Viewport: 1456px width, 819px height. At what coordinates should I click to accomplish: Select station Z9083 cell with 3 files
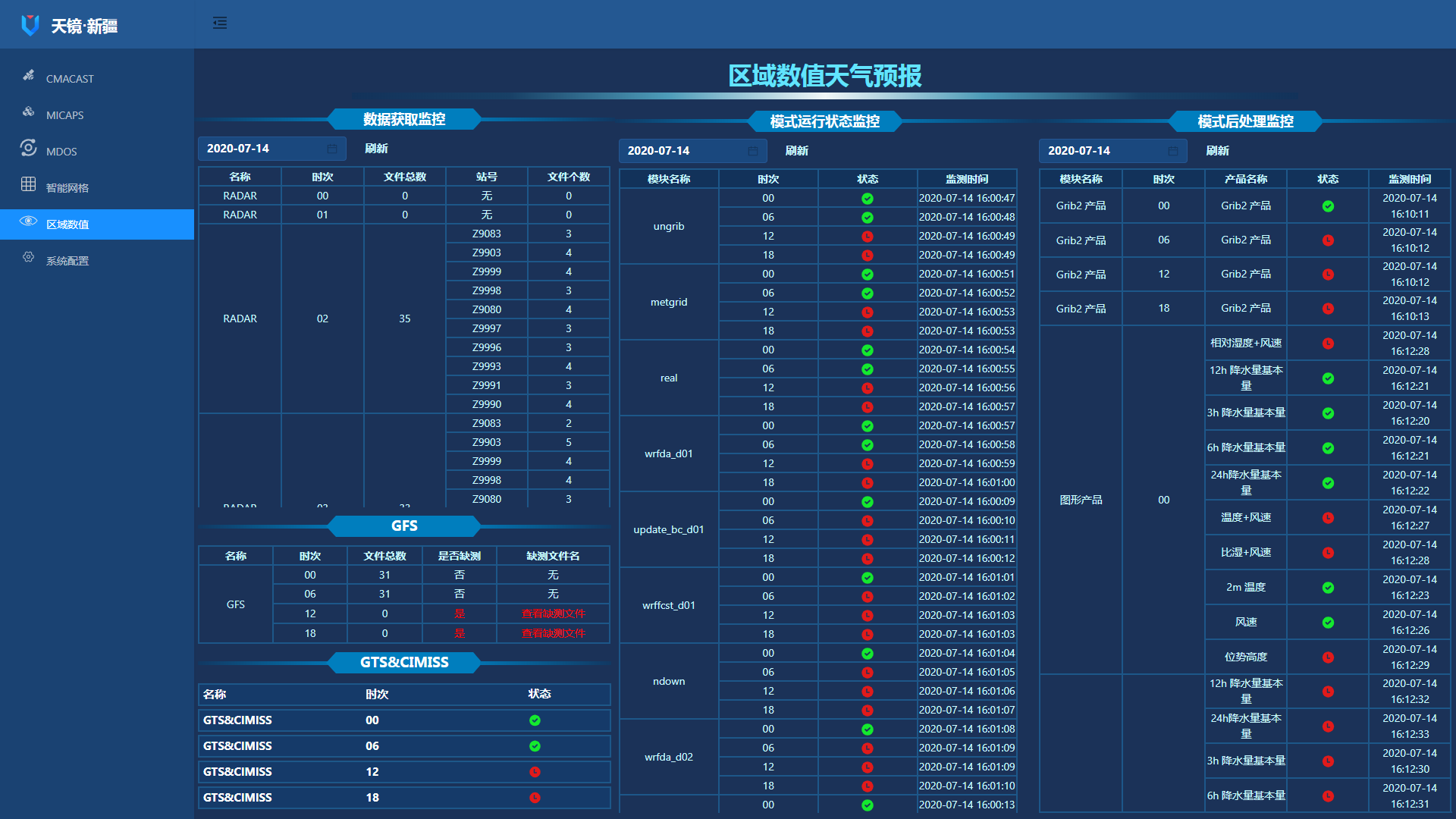pos(487,234)
